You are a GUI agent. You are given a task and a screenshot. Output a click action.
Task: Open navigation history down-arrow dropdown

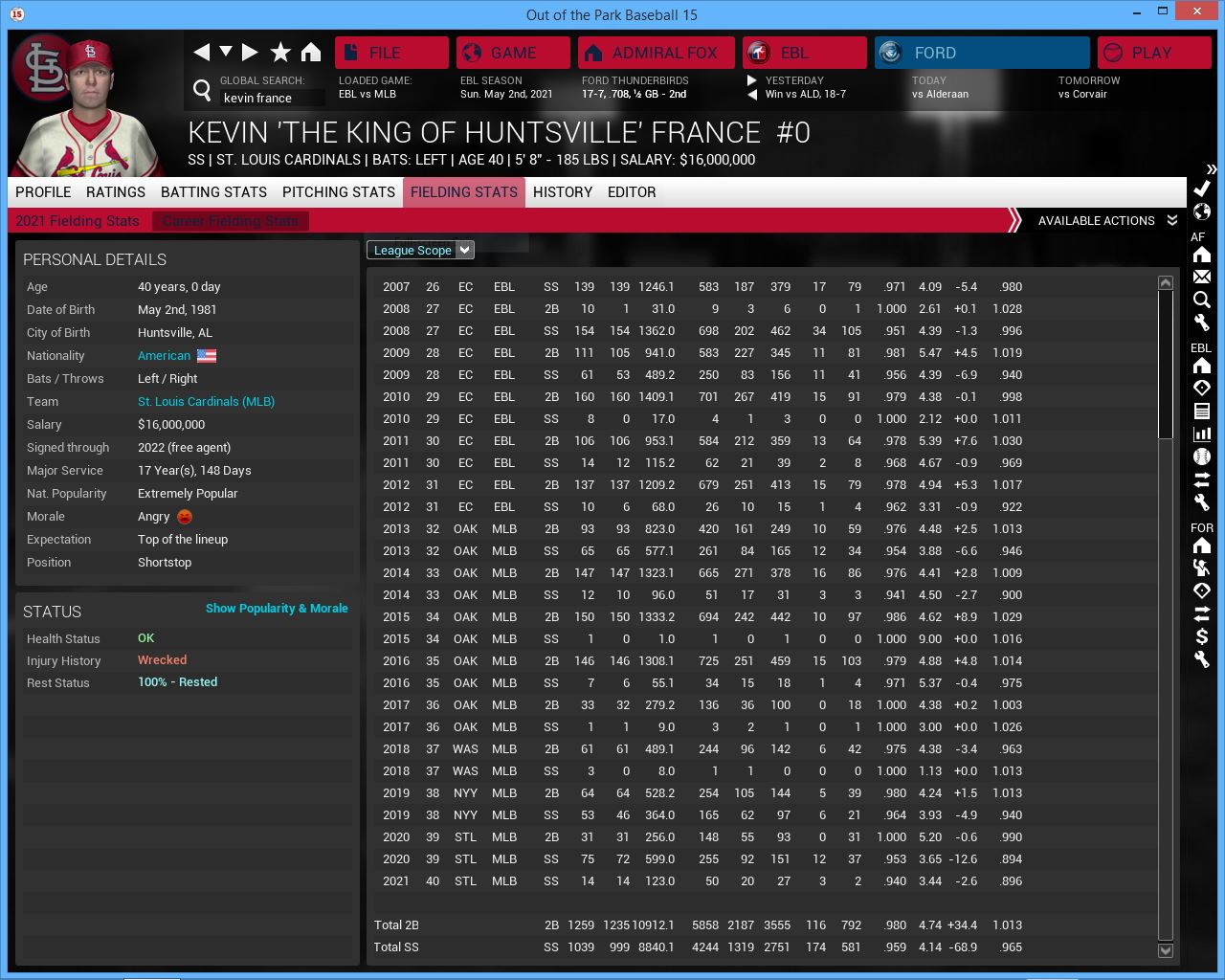pyautogui.click(x=226, y=53)
